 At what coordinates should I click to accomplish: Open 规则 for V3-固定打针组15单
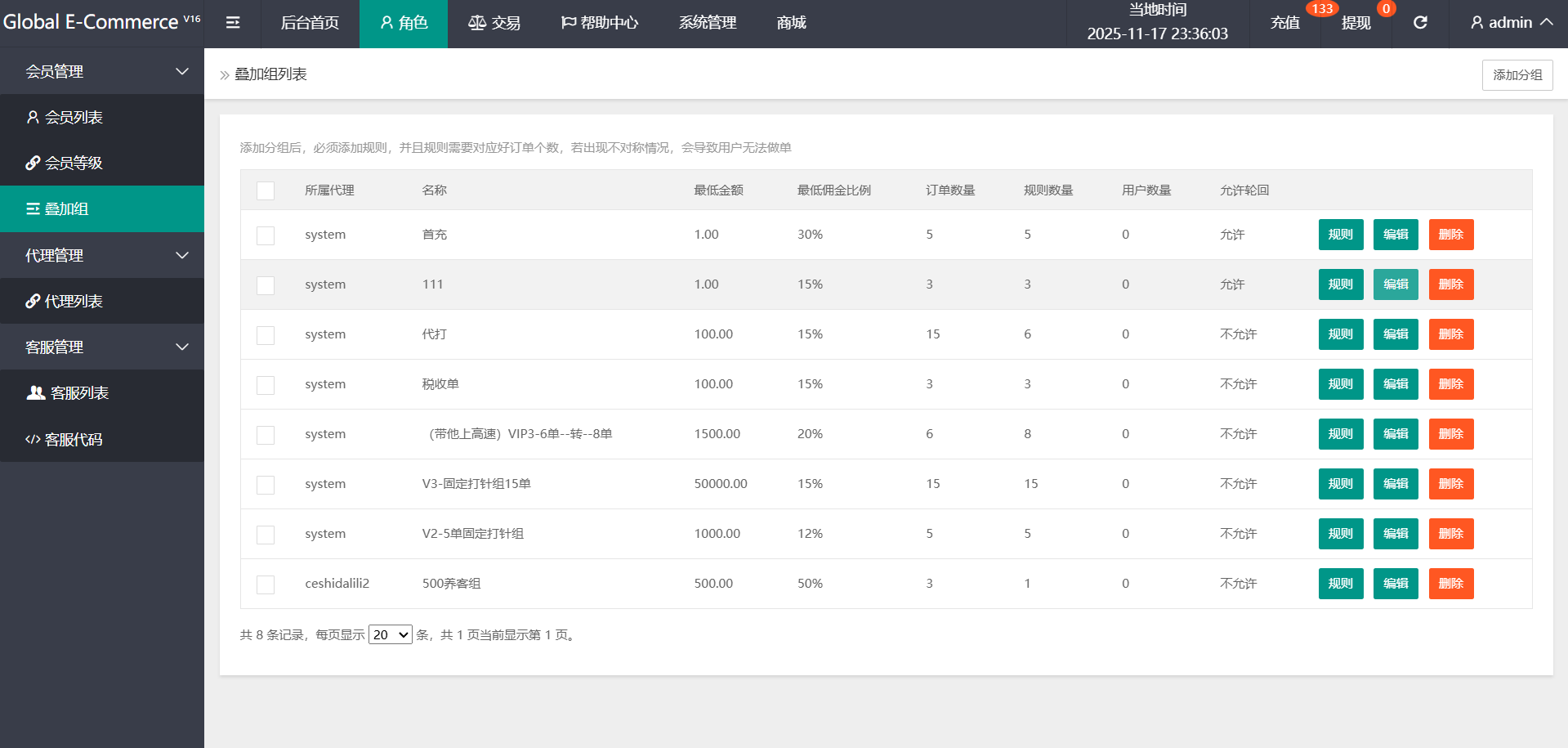click(x=1340, y=484)
